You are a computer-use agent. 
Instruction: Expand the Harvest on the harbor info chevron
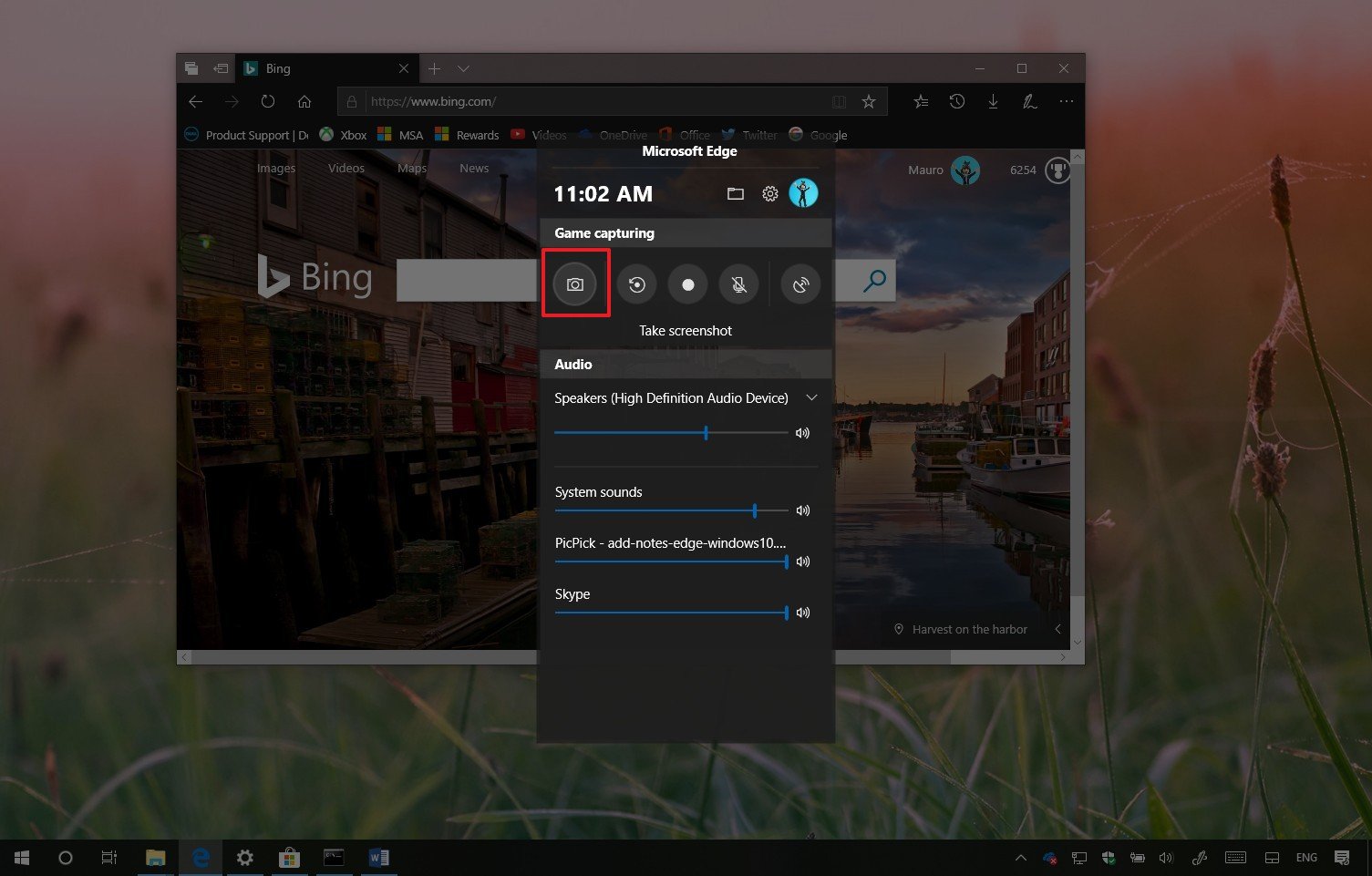coord(1057,629)
